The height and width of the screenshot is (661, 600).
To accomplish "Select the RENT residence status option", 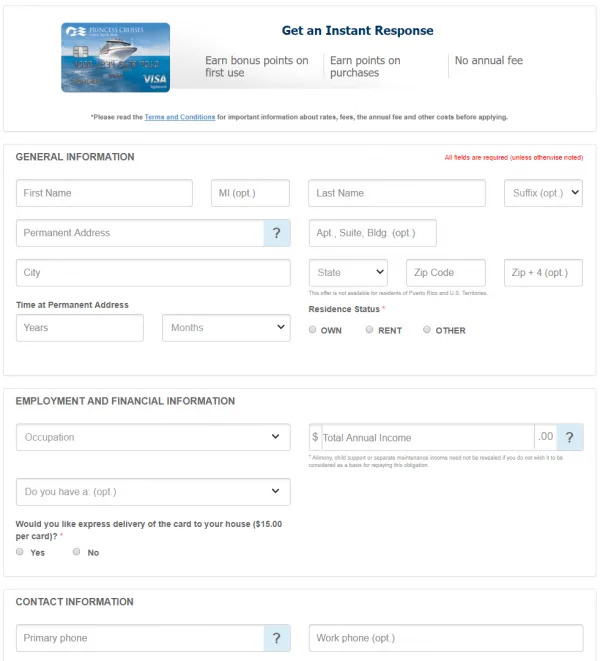I will click(370, 330).
